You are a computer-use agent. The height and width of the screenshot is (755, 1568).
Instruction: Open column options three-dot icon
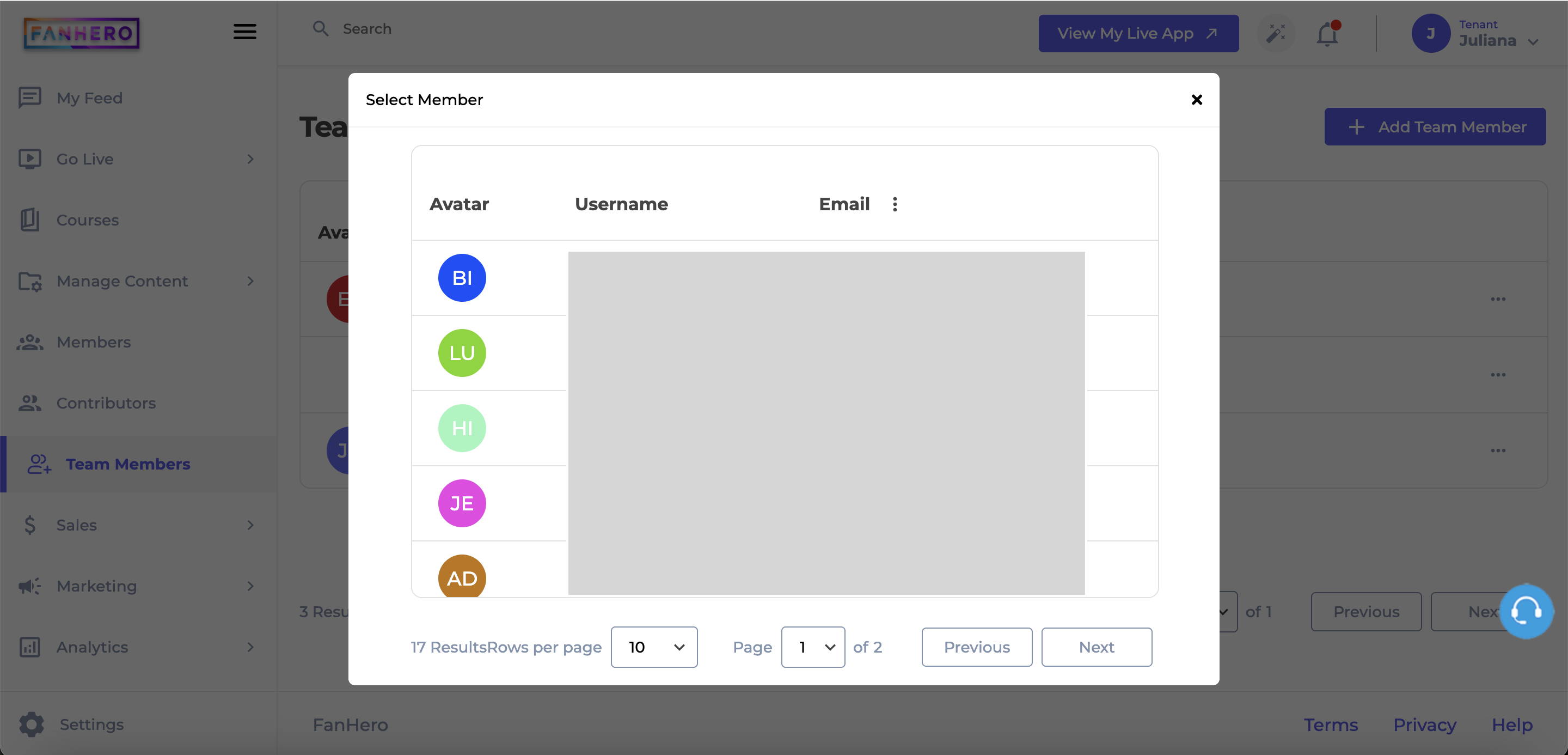click(894, 204)
